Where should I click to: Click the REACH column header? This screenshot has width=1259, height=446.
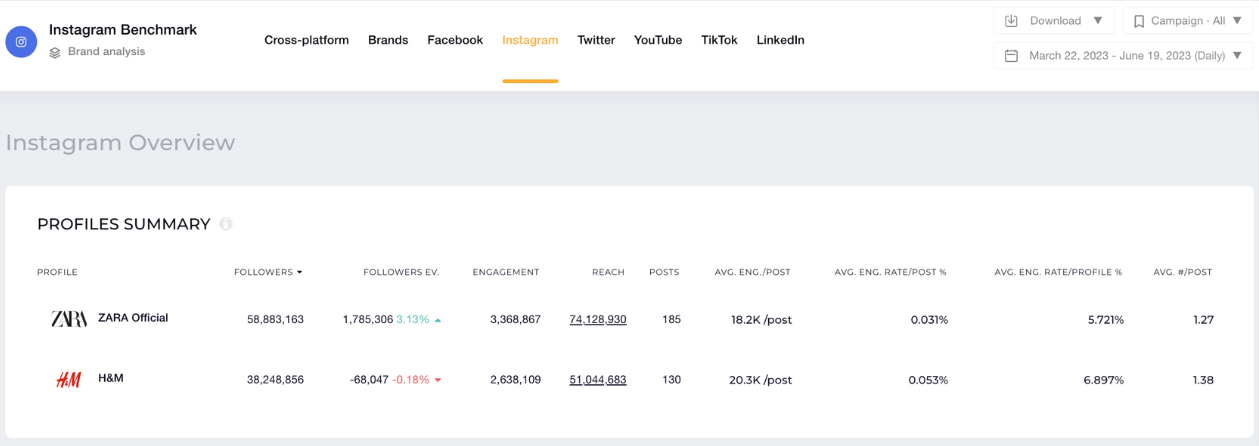(x=608, y=272)
